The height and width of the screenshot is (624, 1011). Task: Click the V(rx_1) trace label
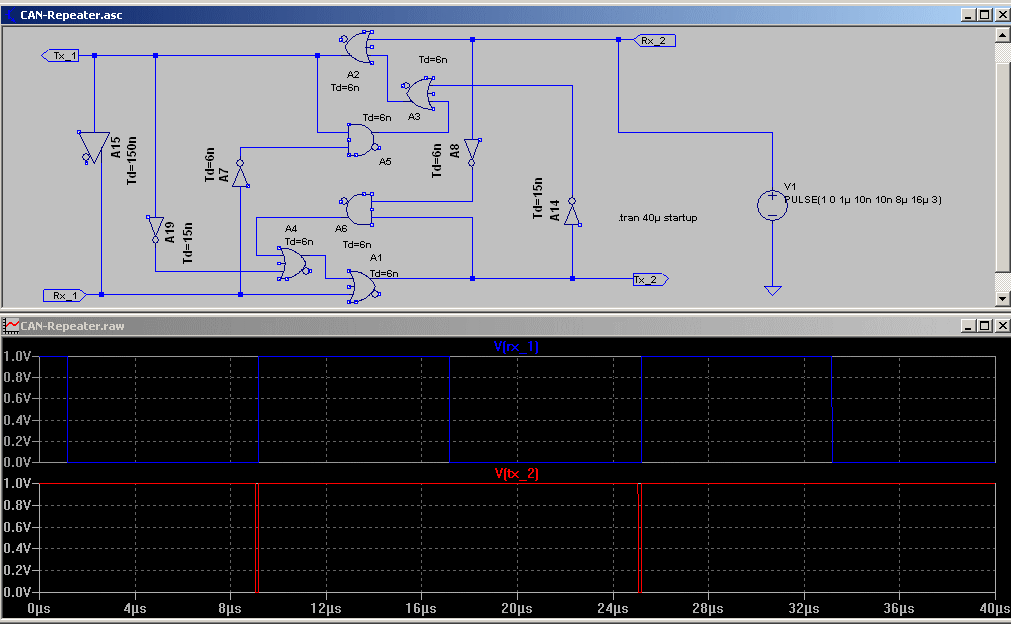[x=516, y=346]
